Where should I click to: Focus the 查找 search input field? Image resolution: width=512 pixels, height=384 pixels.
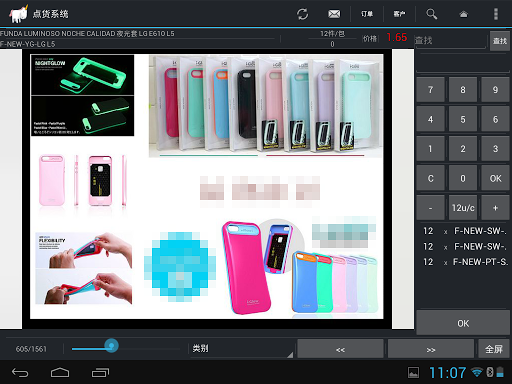(451, 41)
